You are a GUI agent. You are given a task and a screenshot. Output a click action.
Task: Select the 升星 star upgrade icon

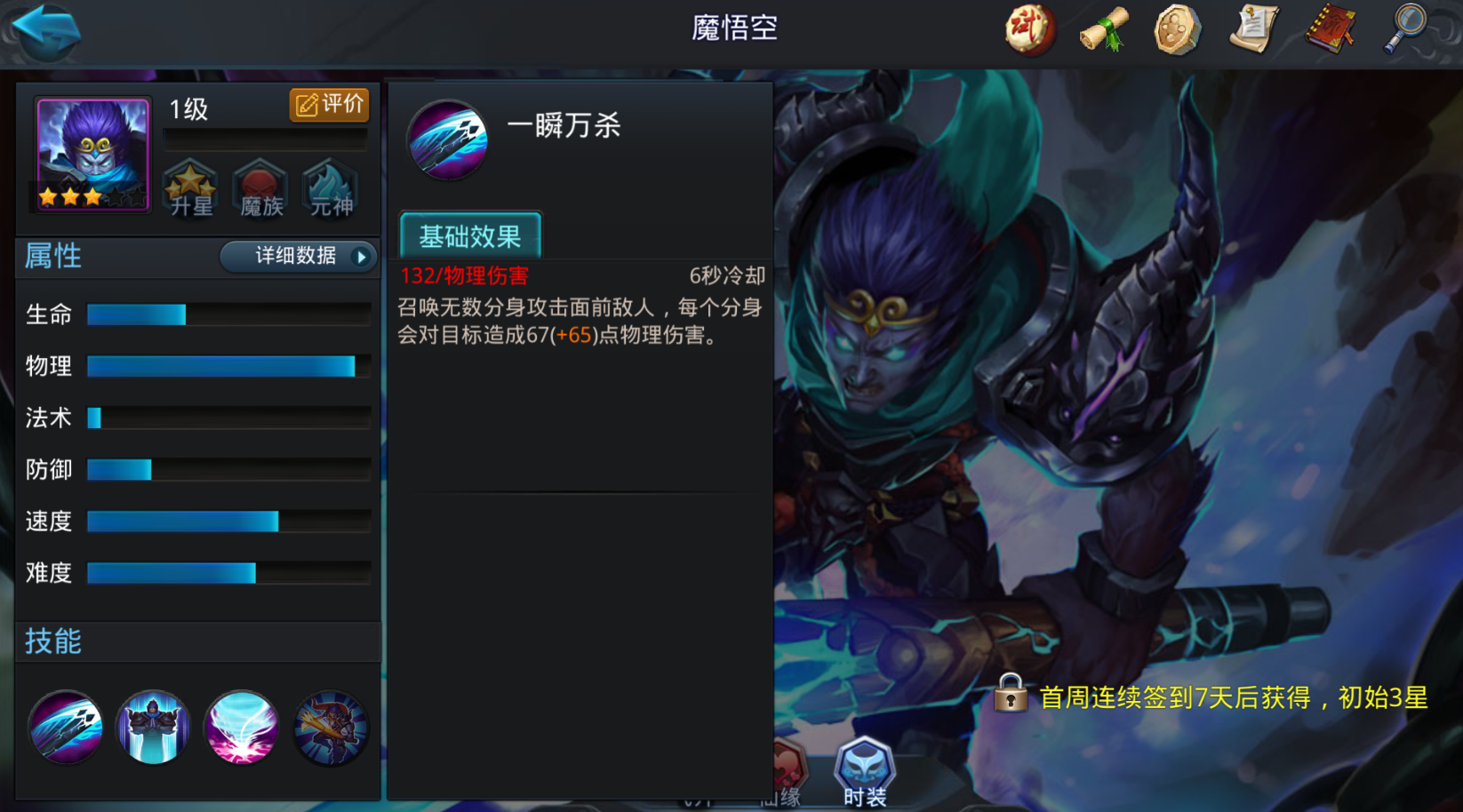[x=191, y=187]
